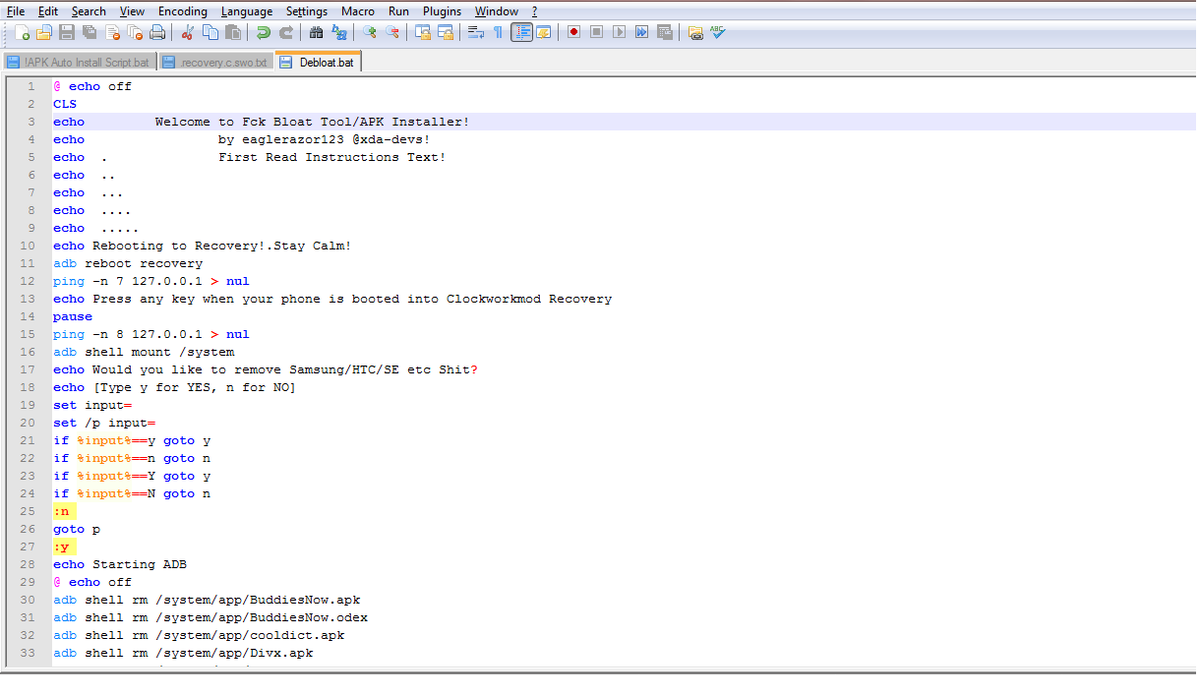Open the Macro menu
This screenshot has height=675, width=1200.
(x=358, y=11)
